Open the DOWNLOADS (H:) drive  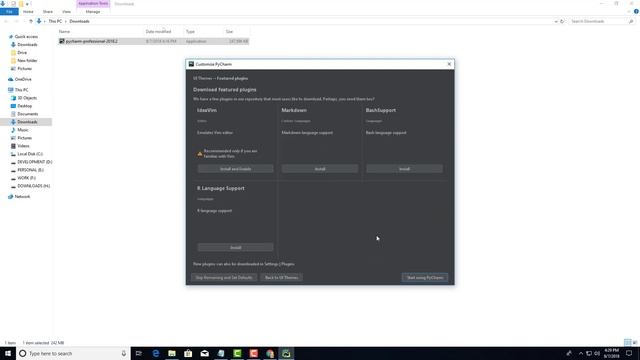pos(33,186)
